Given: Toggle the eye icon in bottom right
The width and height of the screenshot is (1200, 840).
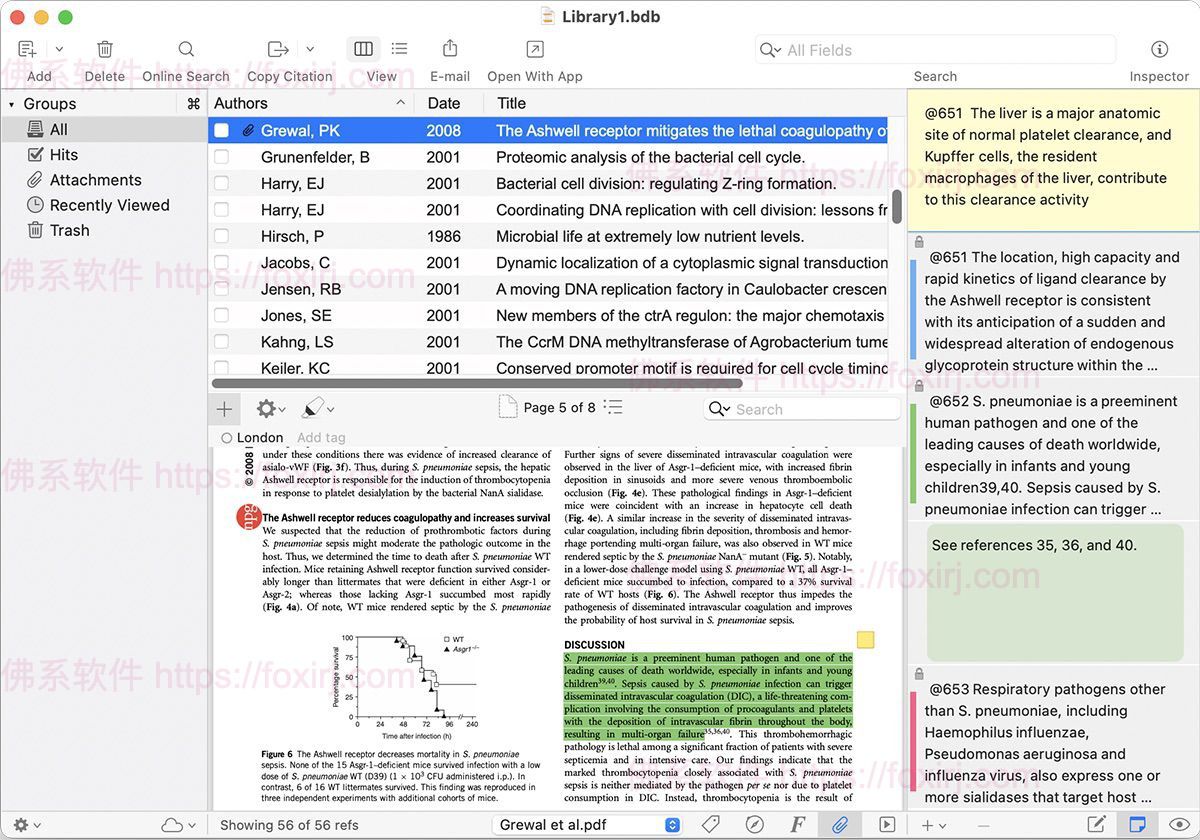Looking at the screenshot, I should click(x=1178, y=825).
